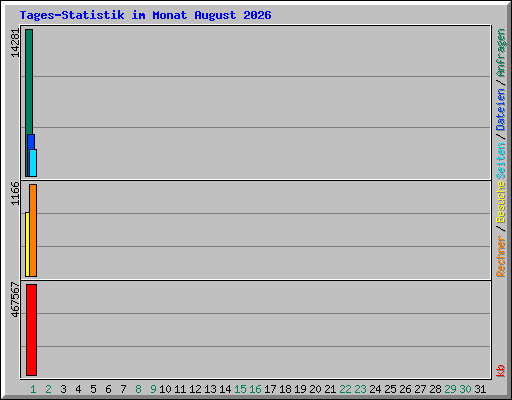Click day label 15 on x-axis

240,389
